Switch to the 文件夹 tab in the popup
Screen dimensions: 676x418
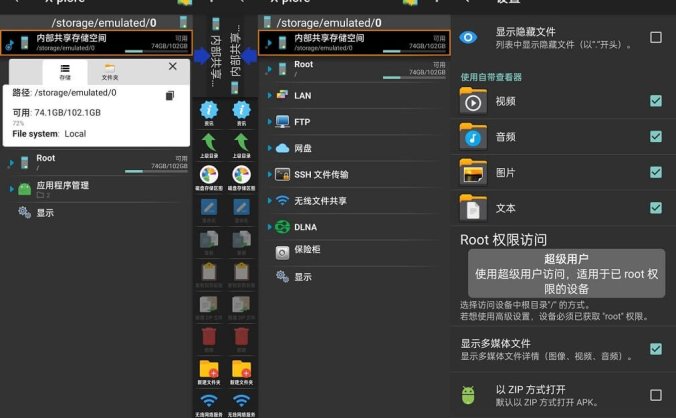(110, 72)
